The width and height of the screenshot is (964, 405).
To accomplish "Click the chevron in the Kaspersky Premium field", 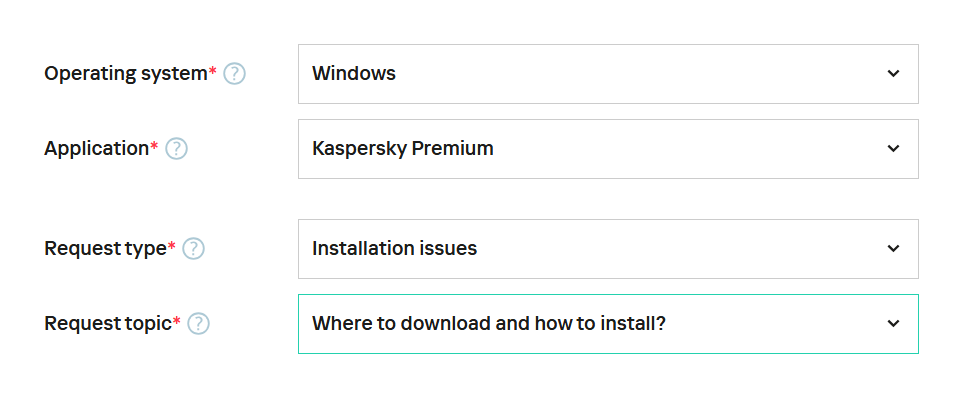I will 893,149.
